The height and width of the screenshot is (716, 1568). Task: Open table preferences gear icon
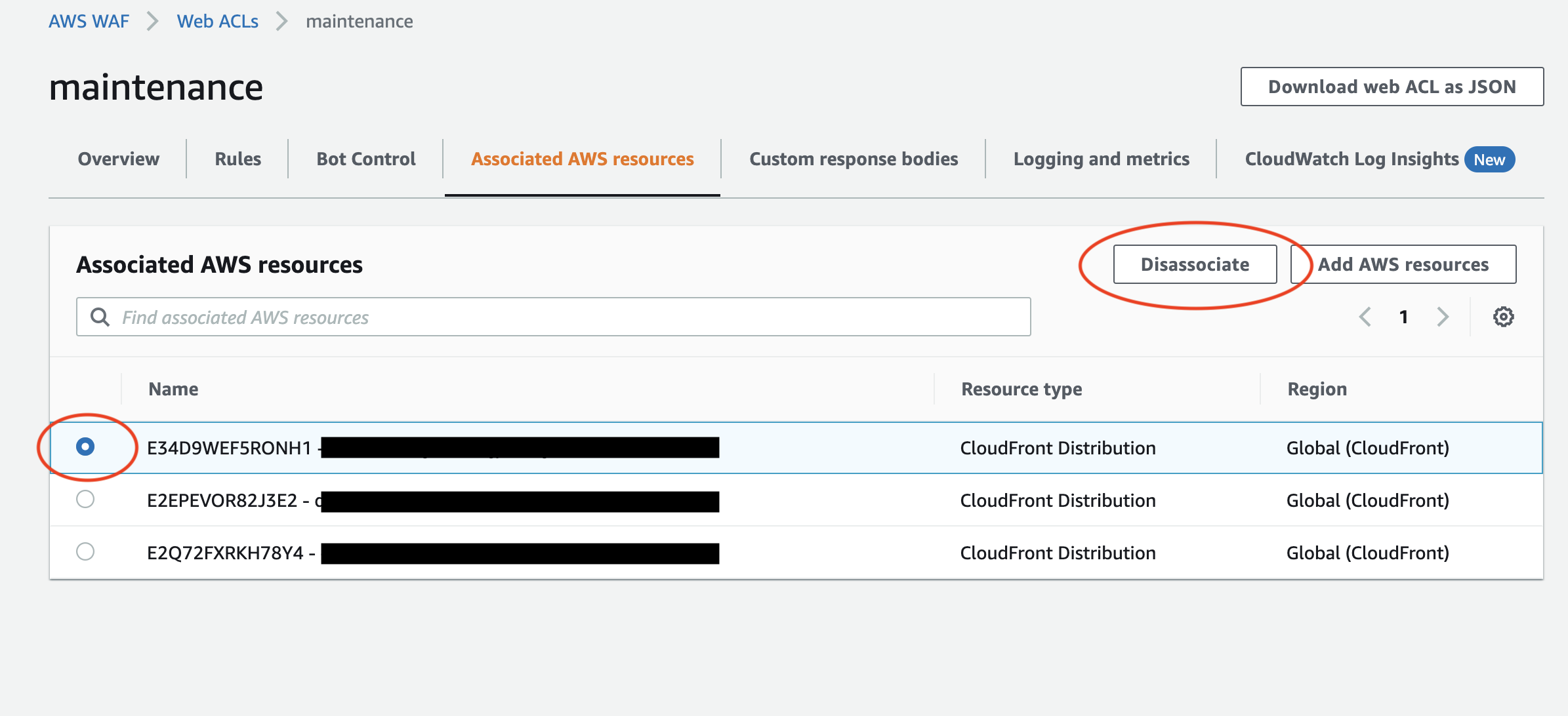tap(1503, 317)
